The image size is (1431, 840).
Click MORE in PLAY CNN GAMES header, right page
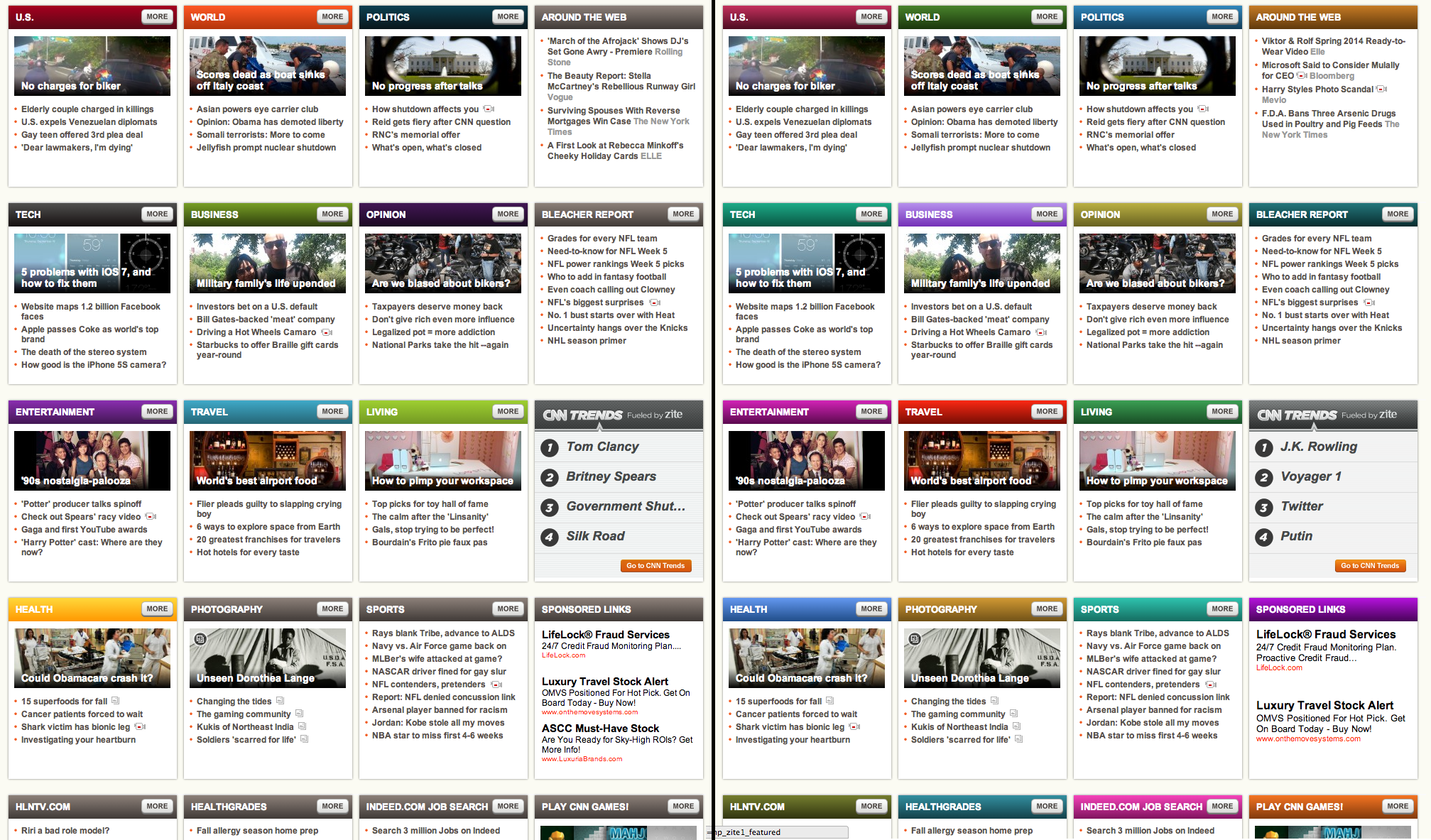tap(1398, 806)
